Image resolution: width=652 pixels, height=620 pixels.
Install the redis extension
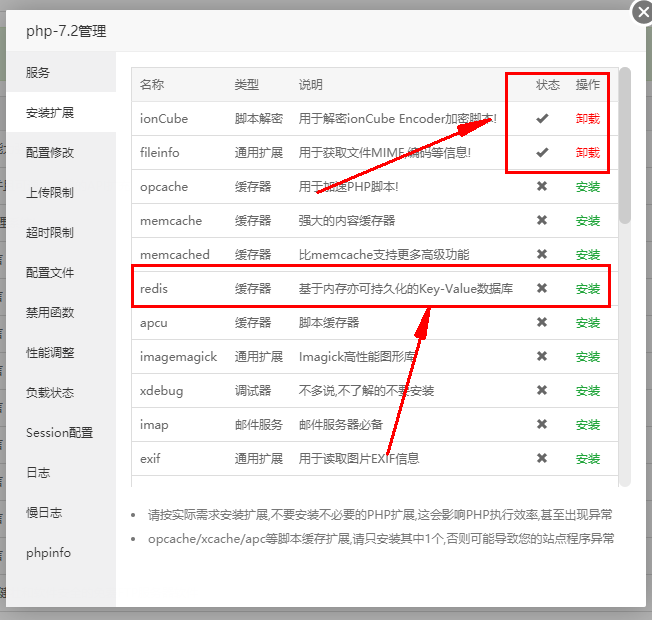(x=588, y=289)
